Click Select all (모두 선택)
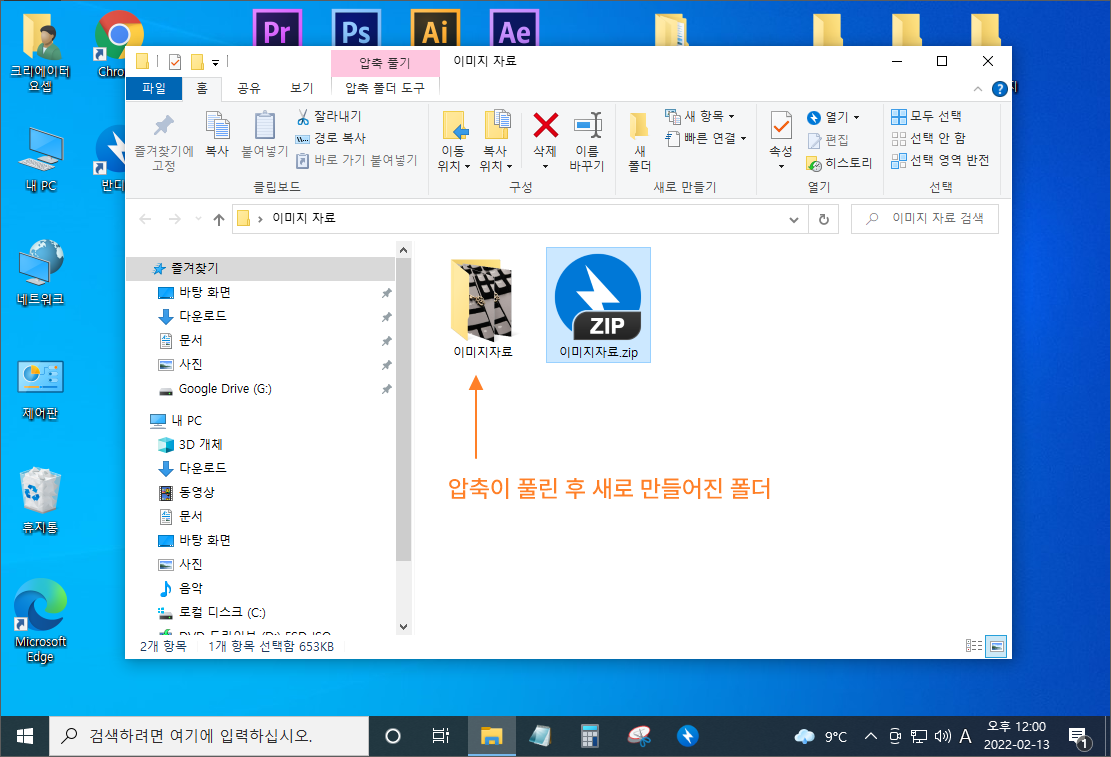Screen dimensions: 1111x757 [927, 116]
